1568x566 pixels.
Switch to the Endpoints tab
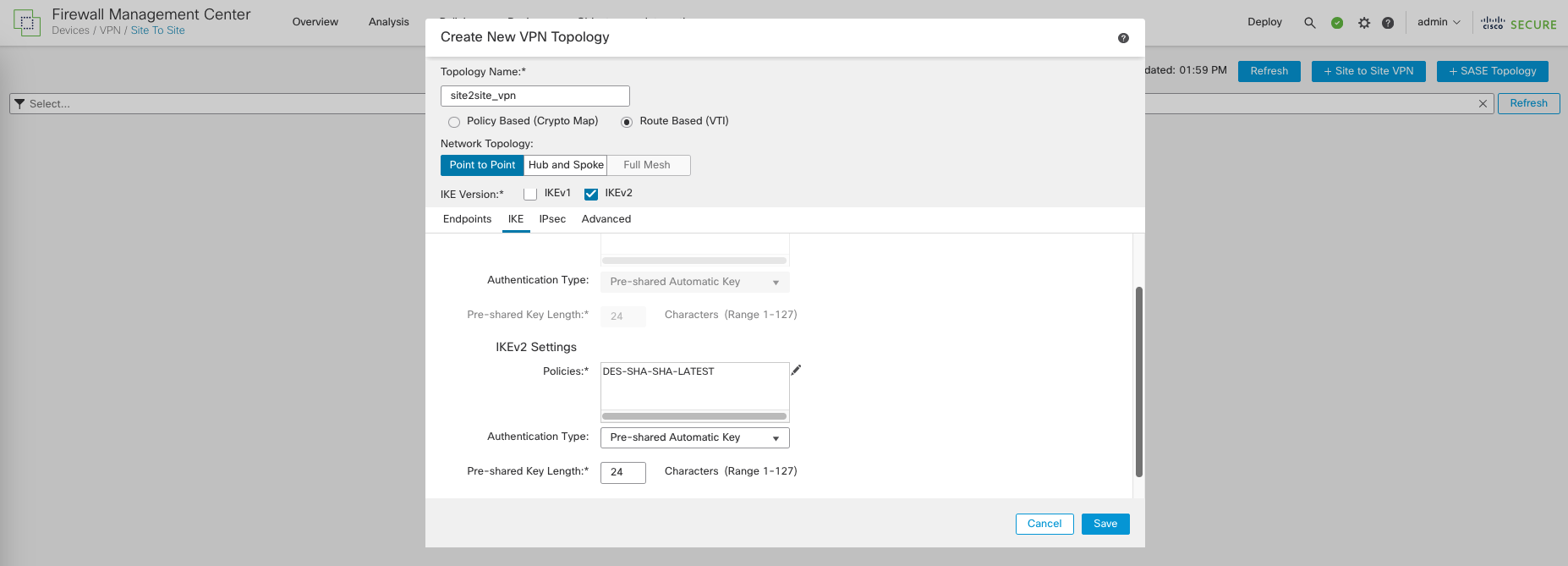(467, 219)
